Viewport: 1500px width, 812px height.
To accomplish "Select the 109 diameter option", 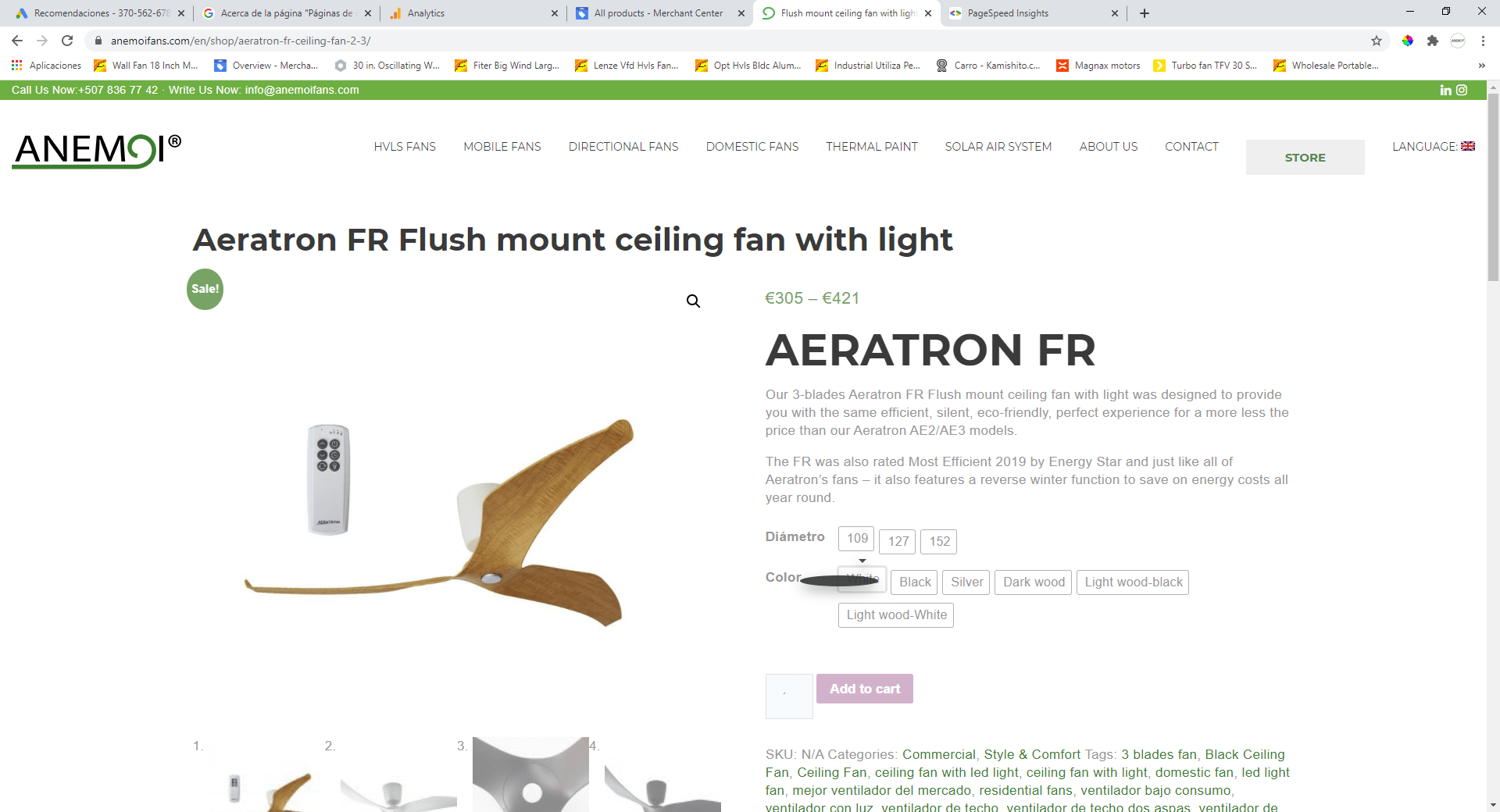I will [857, 538].
